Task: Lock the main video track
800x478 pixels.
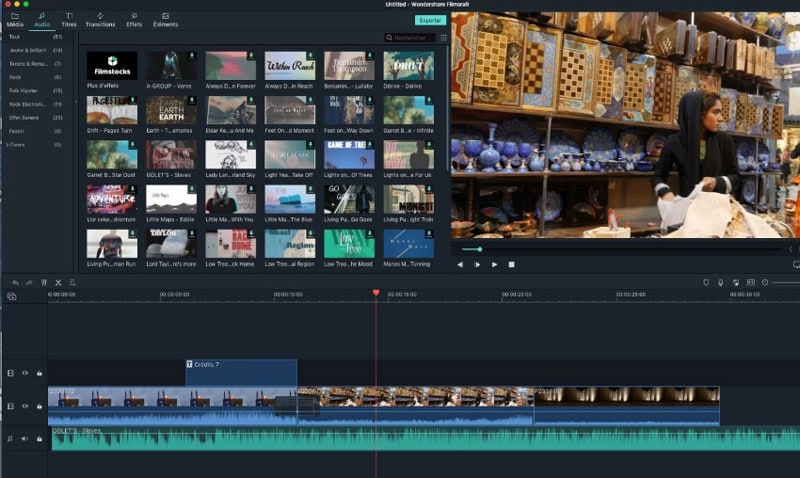Action: coord(39,406)
